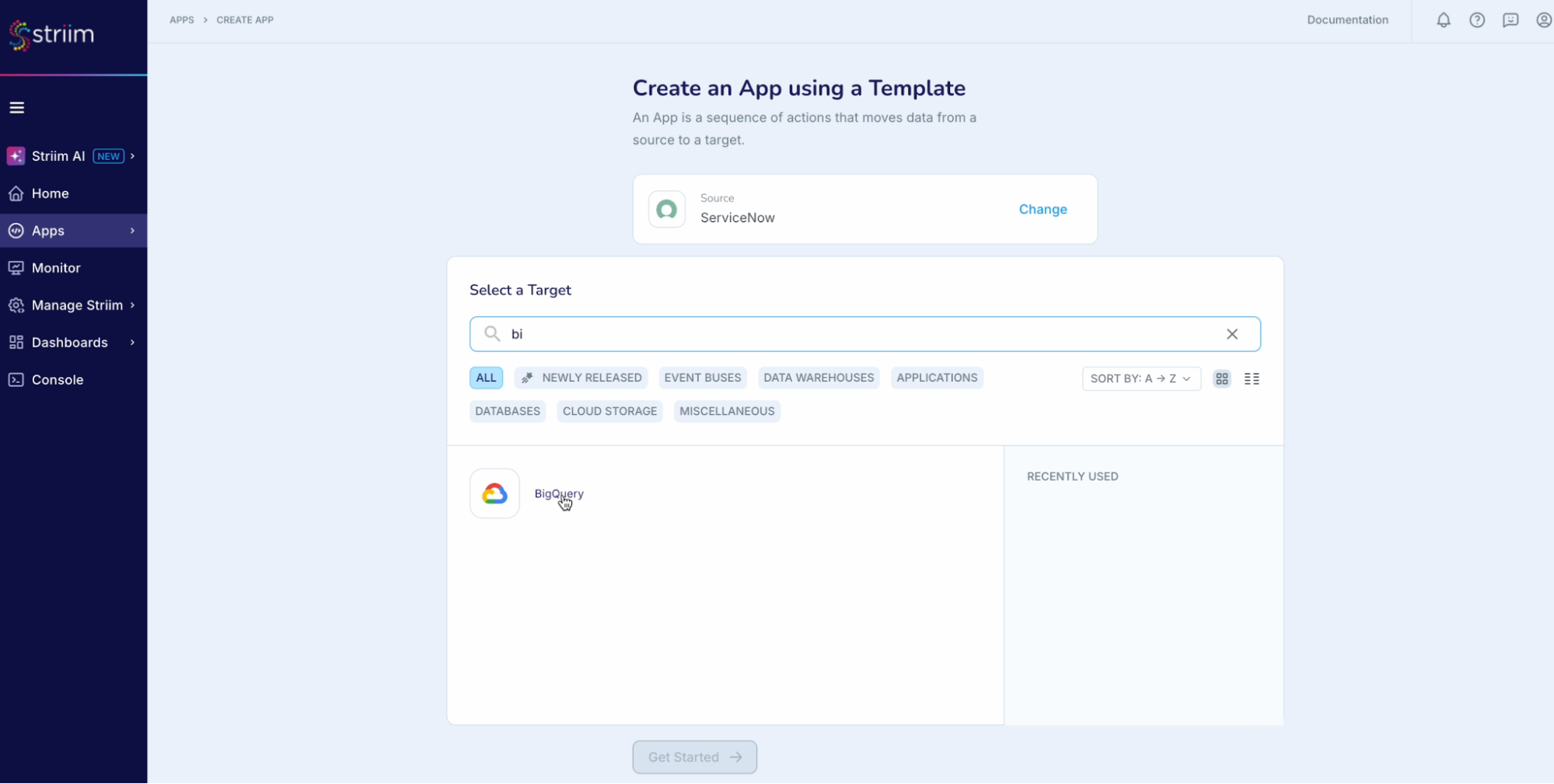Open the Documentation link
This screenshot has height=784, width=1554.
pos(1347,20)
